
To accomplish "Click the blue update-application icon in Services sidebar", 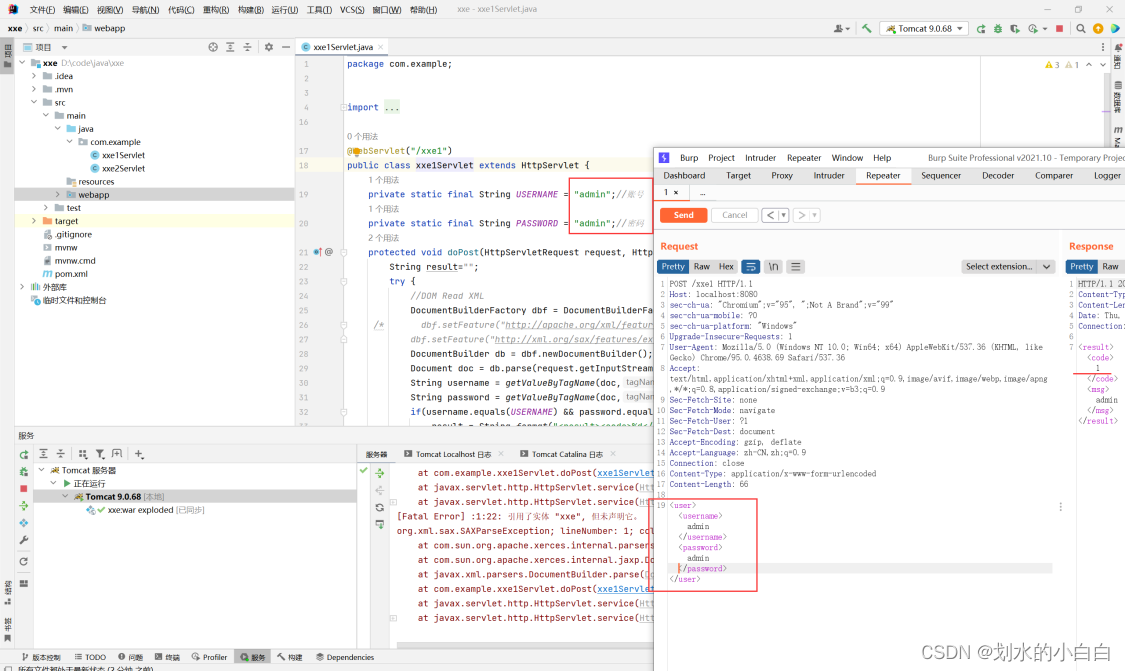I will tap(24, 523).
